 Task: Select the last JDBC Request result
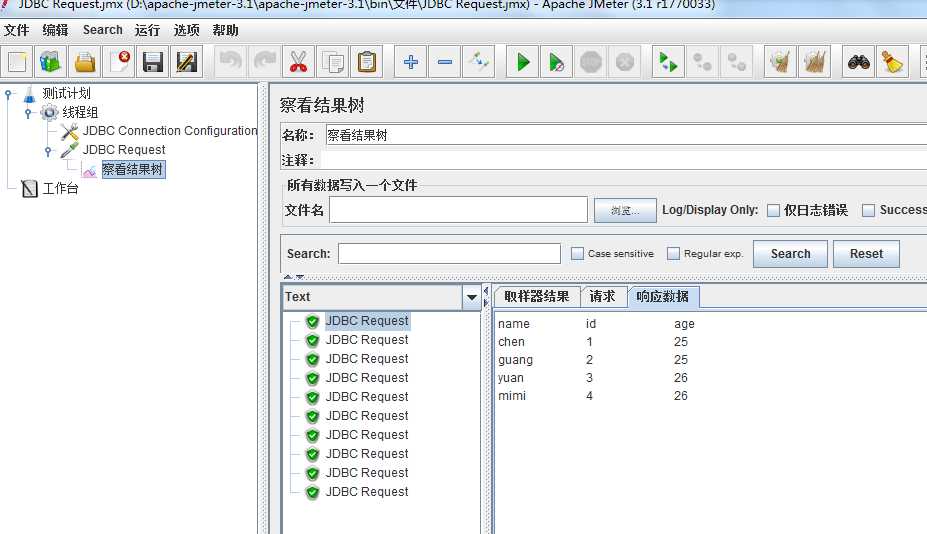point(367,491)
